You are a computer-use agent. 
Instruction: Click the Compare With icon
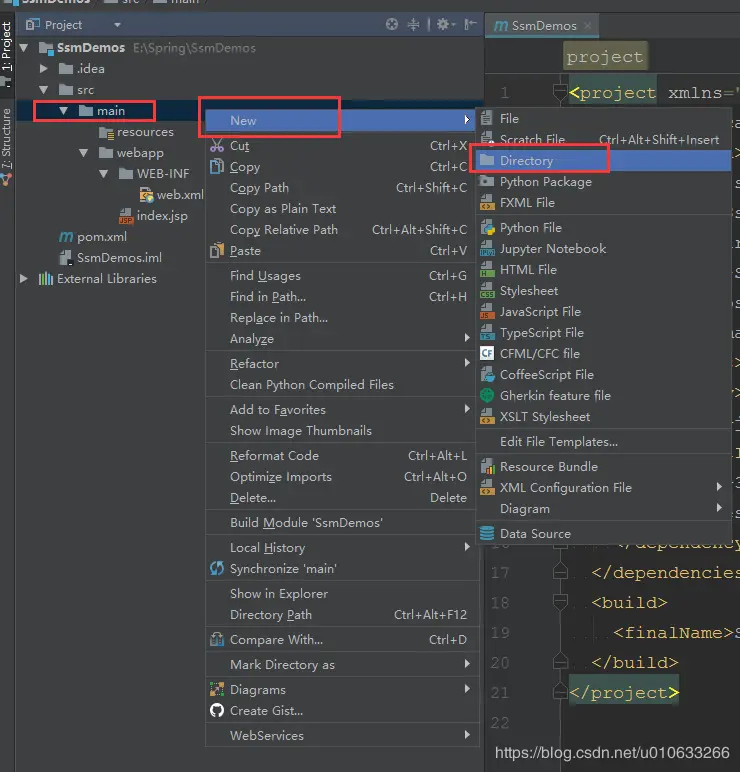click(x=217, y=639)
